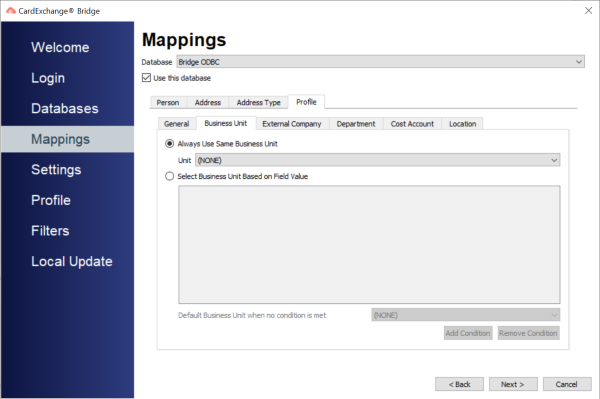Expand the Unit dropdown showing (NONE)
The height and width of the screenshot is (399, 600).
click(x=377, y=160)
